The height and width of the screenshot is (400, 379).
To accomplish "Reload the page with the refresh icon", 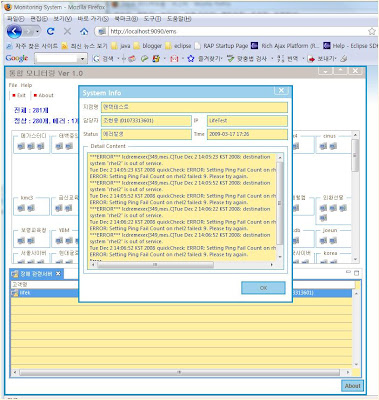I will tap(51, 31).
